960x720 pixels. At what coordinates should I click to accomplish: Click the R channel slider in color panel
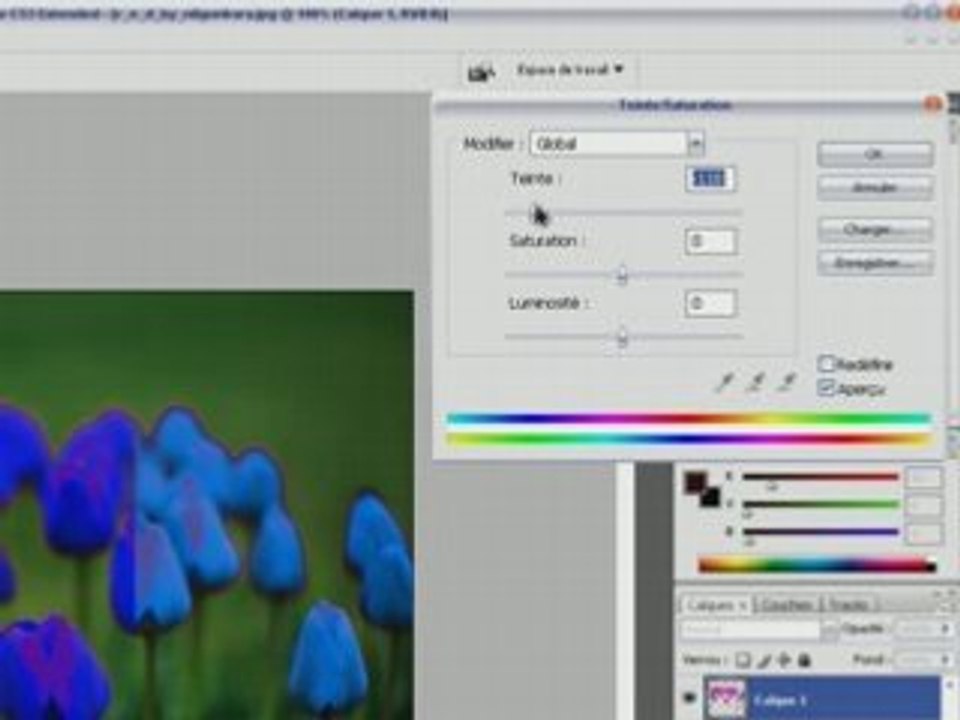coord(820,476)
